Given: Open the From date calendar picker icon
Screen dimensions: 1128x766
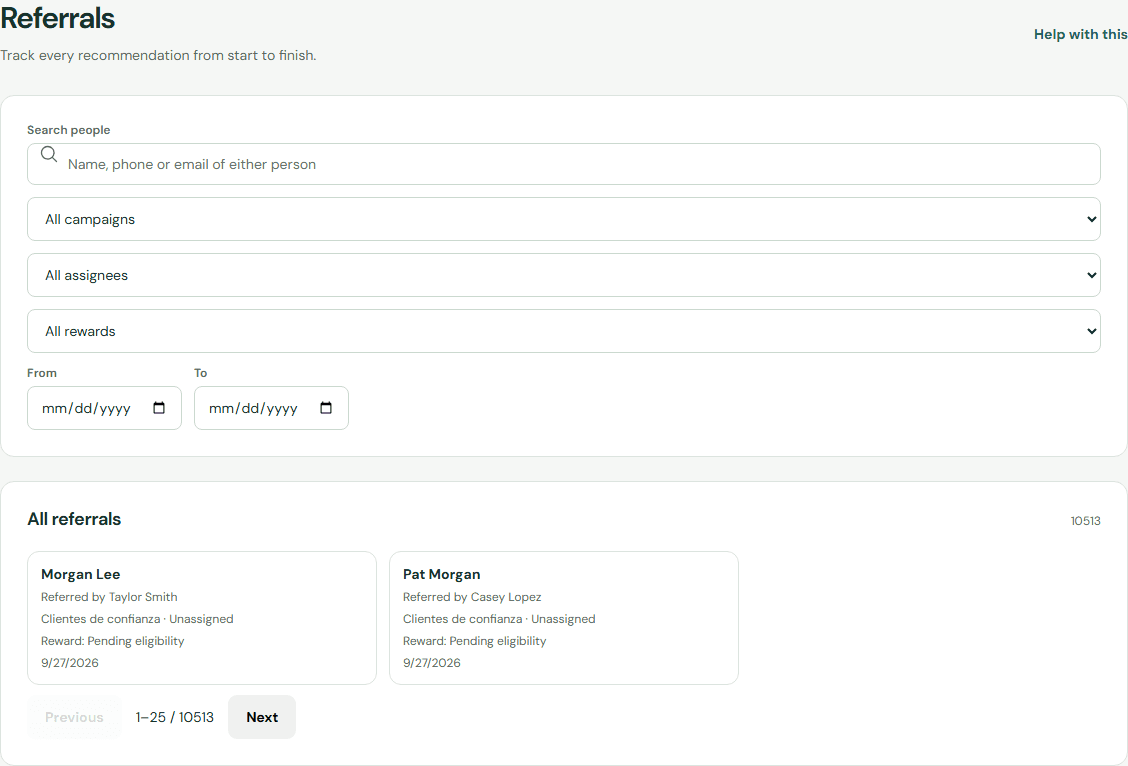Looking at the screenshot, I should click(159, 408).
